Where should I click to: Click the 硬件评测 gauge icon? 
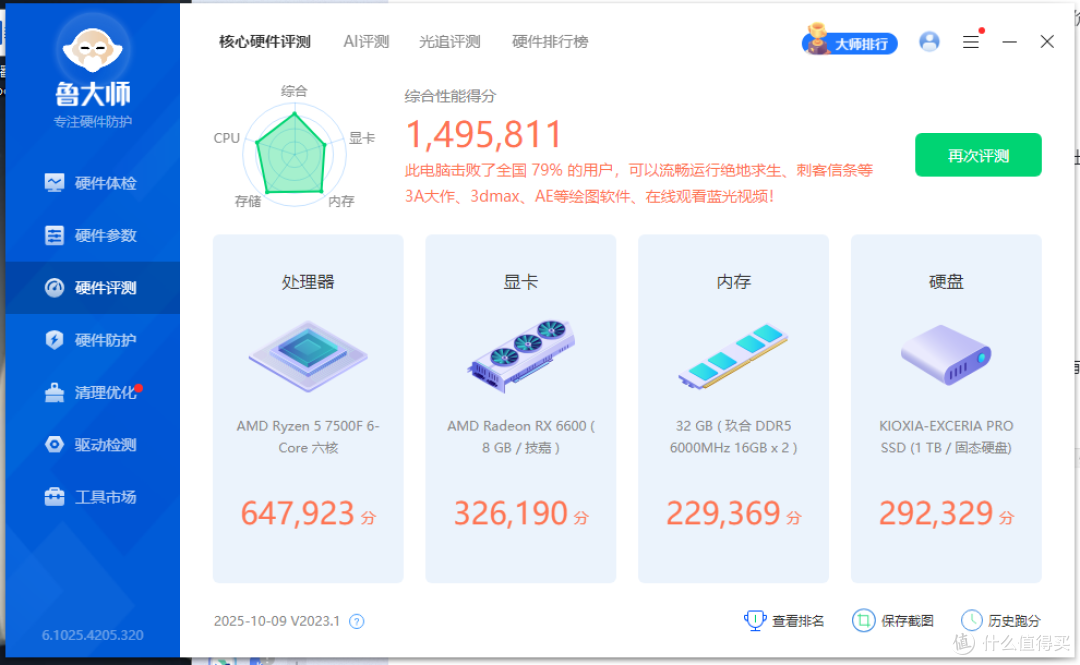click(x=54, y=287)
